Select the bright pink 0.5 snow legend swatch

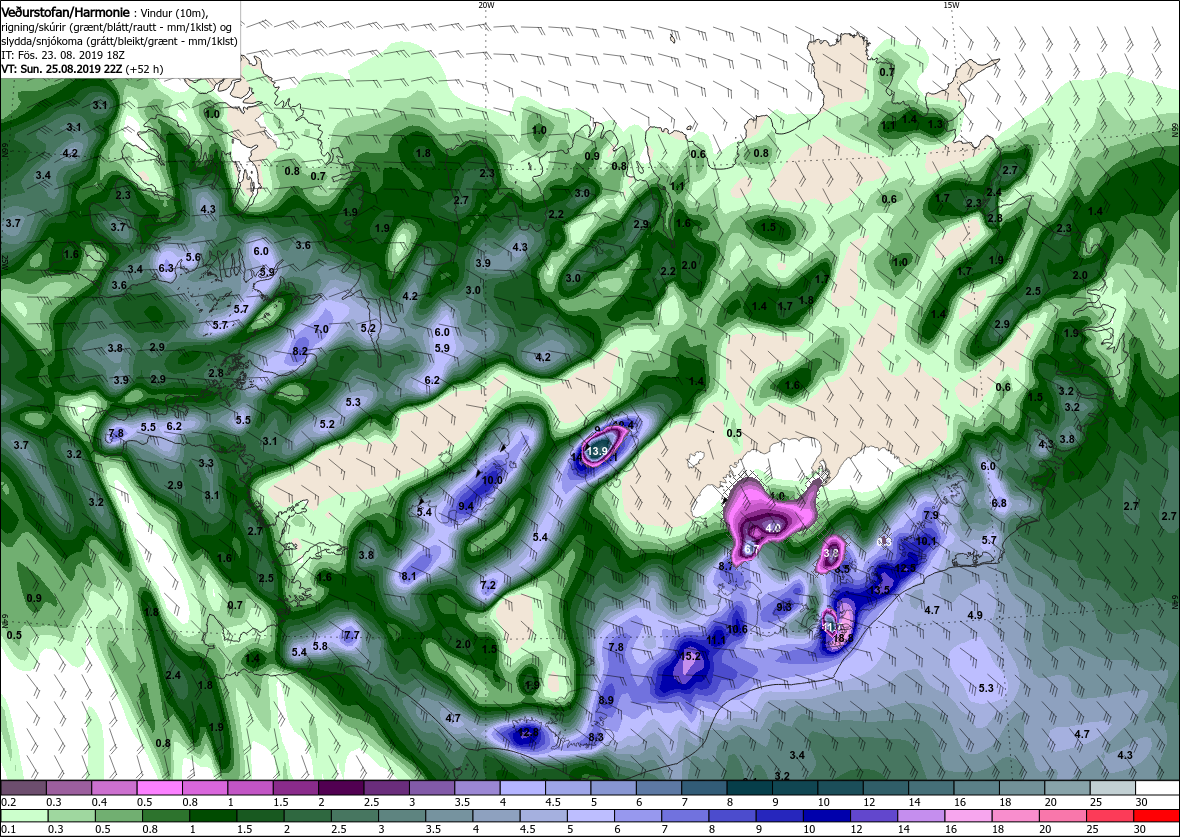click(159, 788)
